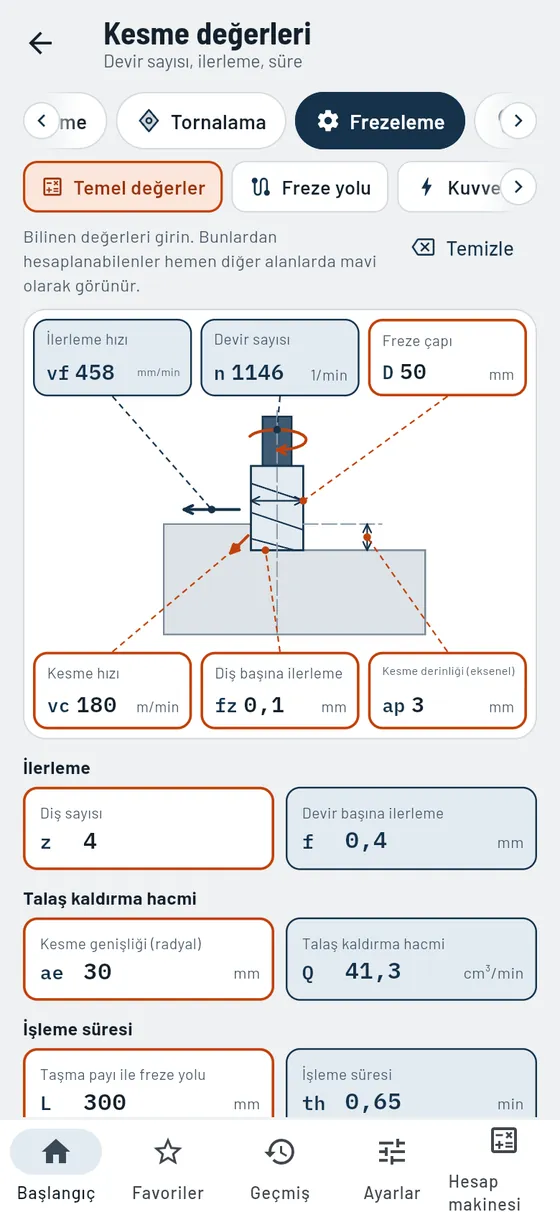Tap Başlangıç home icon

(56, 1152)
